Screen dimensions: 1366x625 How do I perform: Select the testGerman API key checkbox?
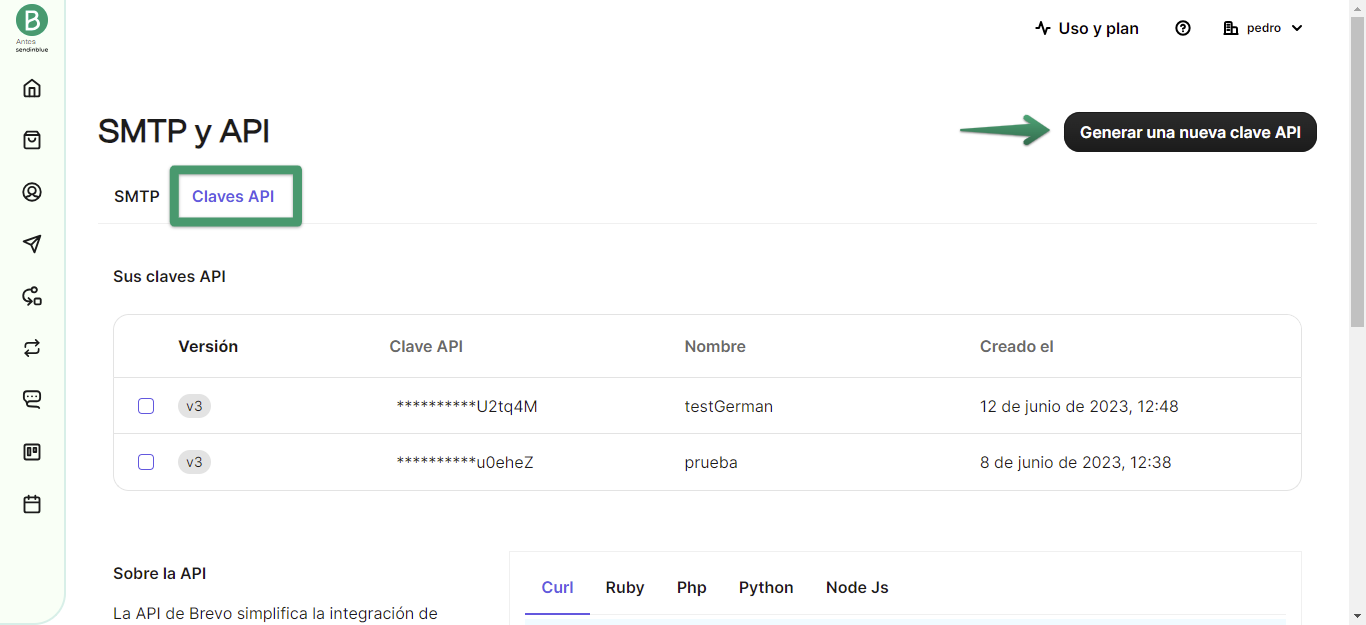[146, 406]
